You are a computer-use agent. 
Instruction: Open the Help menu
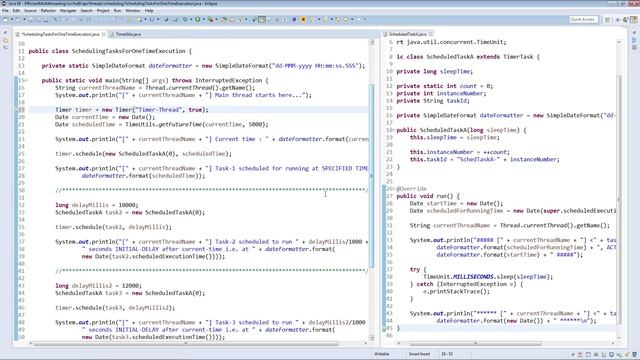(x=149, y=11)
